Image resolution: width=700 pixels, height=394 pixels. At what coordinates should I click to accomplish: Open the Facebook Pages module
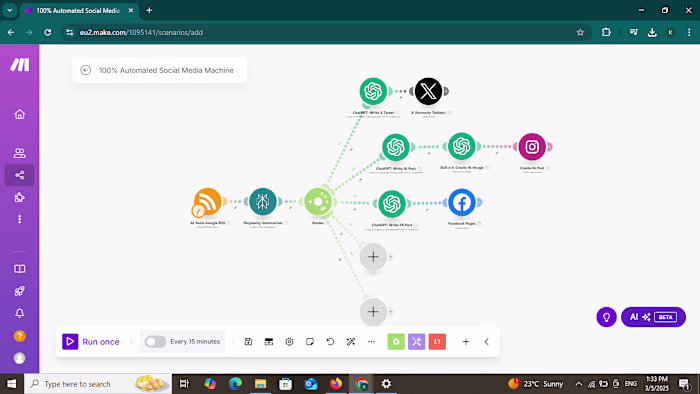[461, 202]
